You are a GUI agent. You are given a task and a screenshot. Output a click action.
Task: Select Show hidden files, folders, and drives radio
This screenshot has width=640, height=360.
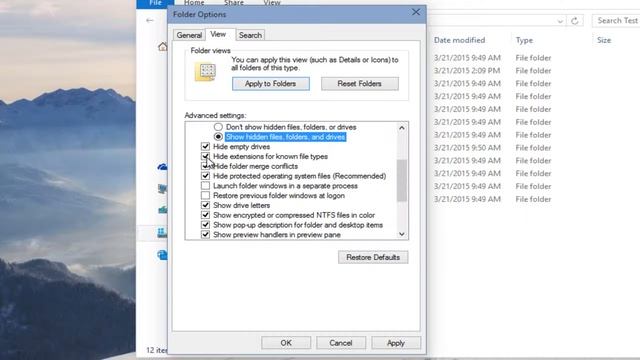218,137
